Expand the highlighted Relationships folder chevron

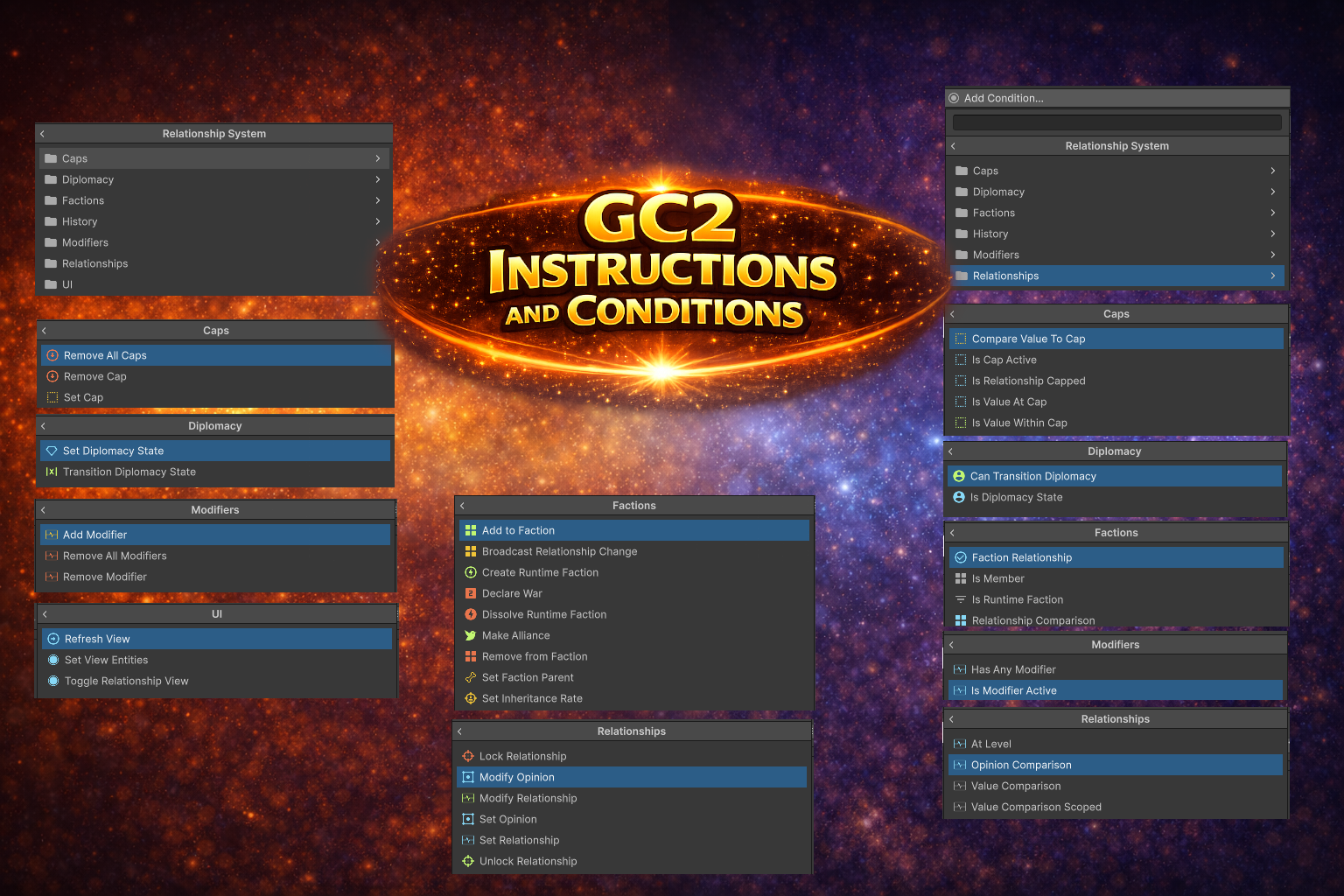1272,276
